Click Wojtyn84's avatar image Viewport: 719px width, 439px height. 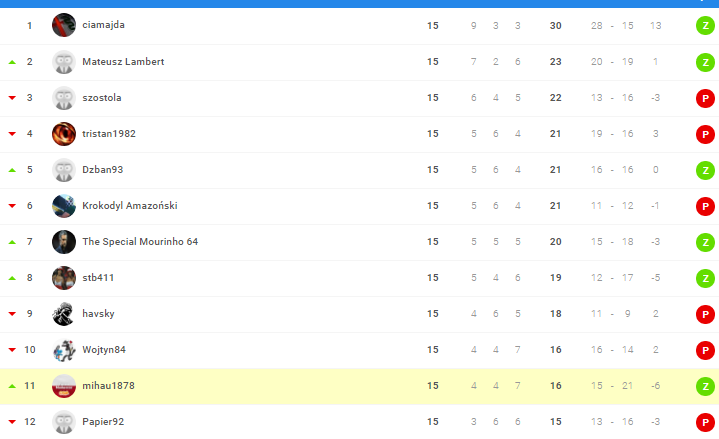pyautogui.click(x=64, y=349)
